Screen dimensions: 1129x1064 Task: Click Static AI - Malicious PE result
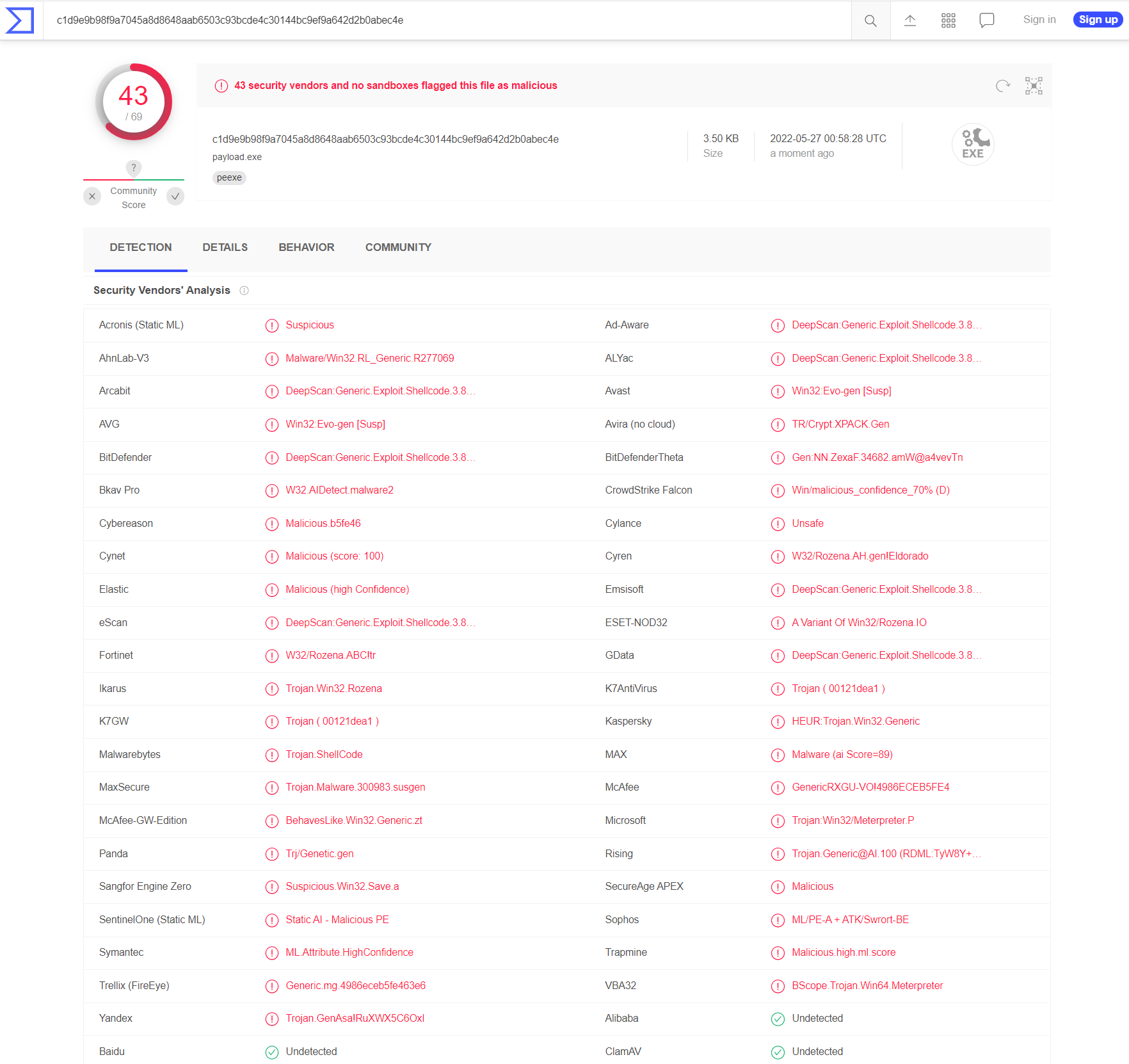337,920
